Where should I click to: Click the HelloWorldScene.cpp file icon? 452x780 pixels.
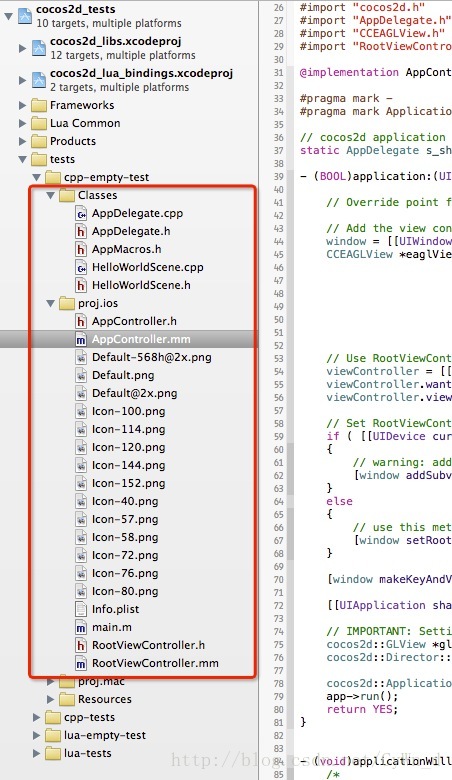click(x=81, y=267)
